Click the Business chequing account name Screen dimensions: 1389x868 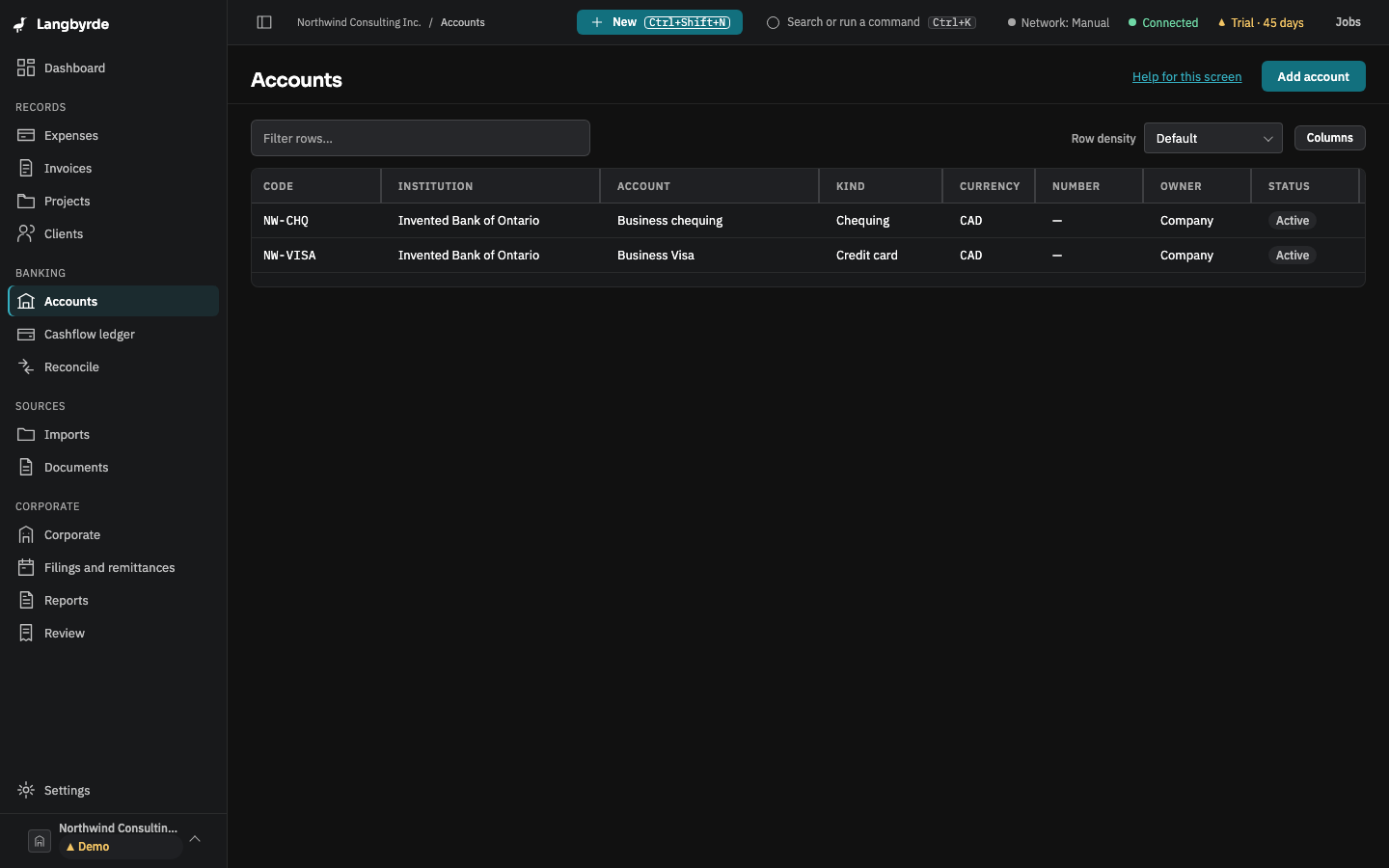[669, 221]
